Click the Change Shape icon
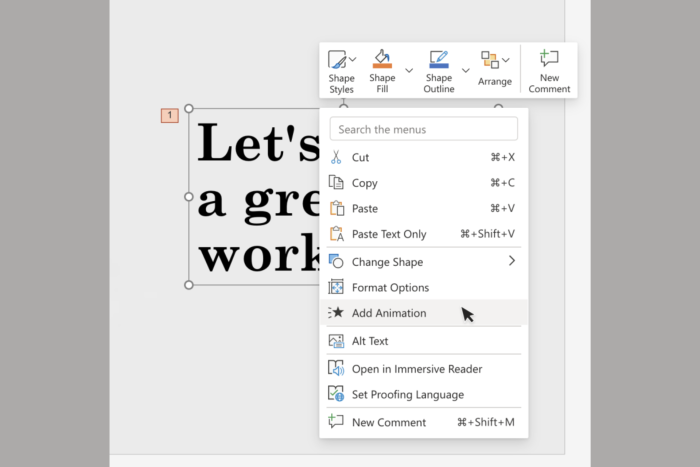Screen dimensions: 700x467 [x=336, y=261]
